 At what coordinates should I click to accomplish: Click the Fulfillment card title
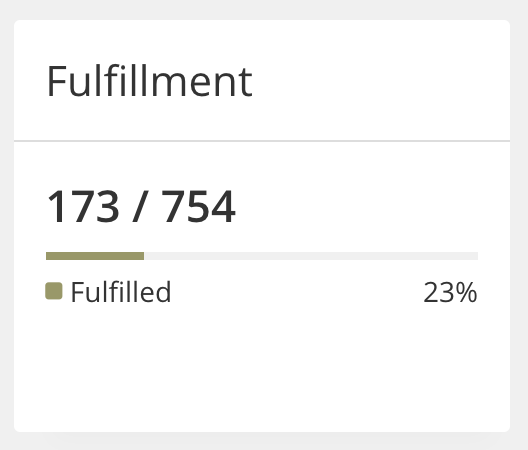coord(150,81)
